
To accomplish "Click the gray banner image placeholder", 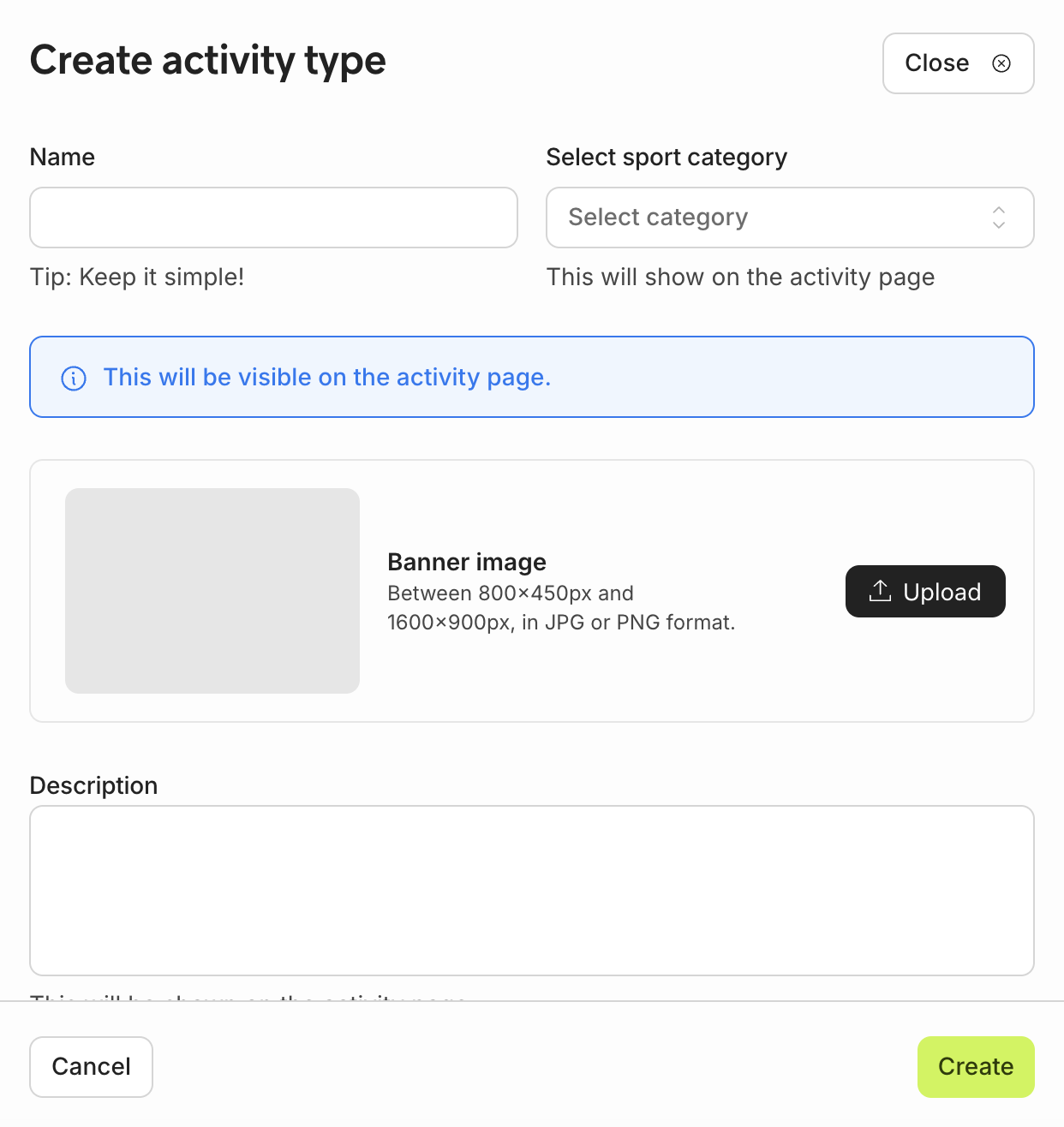I will click(x=212, y=591).
